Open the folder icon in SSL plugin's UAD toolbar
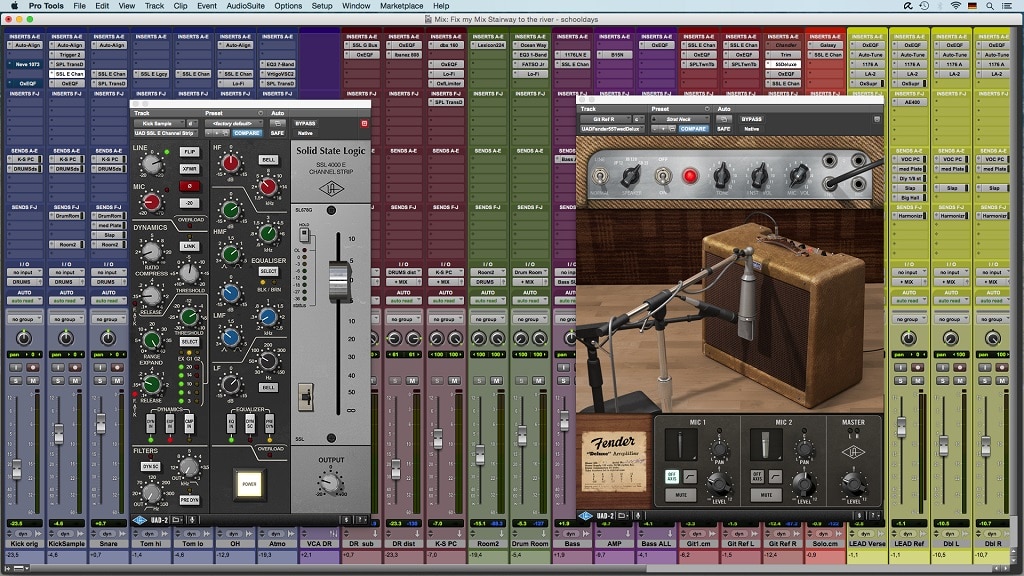 point(177,520)
